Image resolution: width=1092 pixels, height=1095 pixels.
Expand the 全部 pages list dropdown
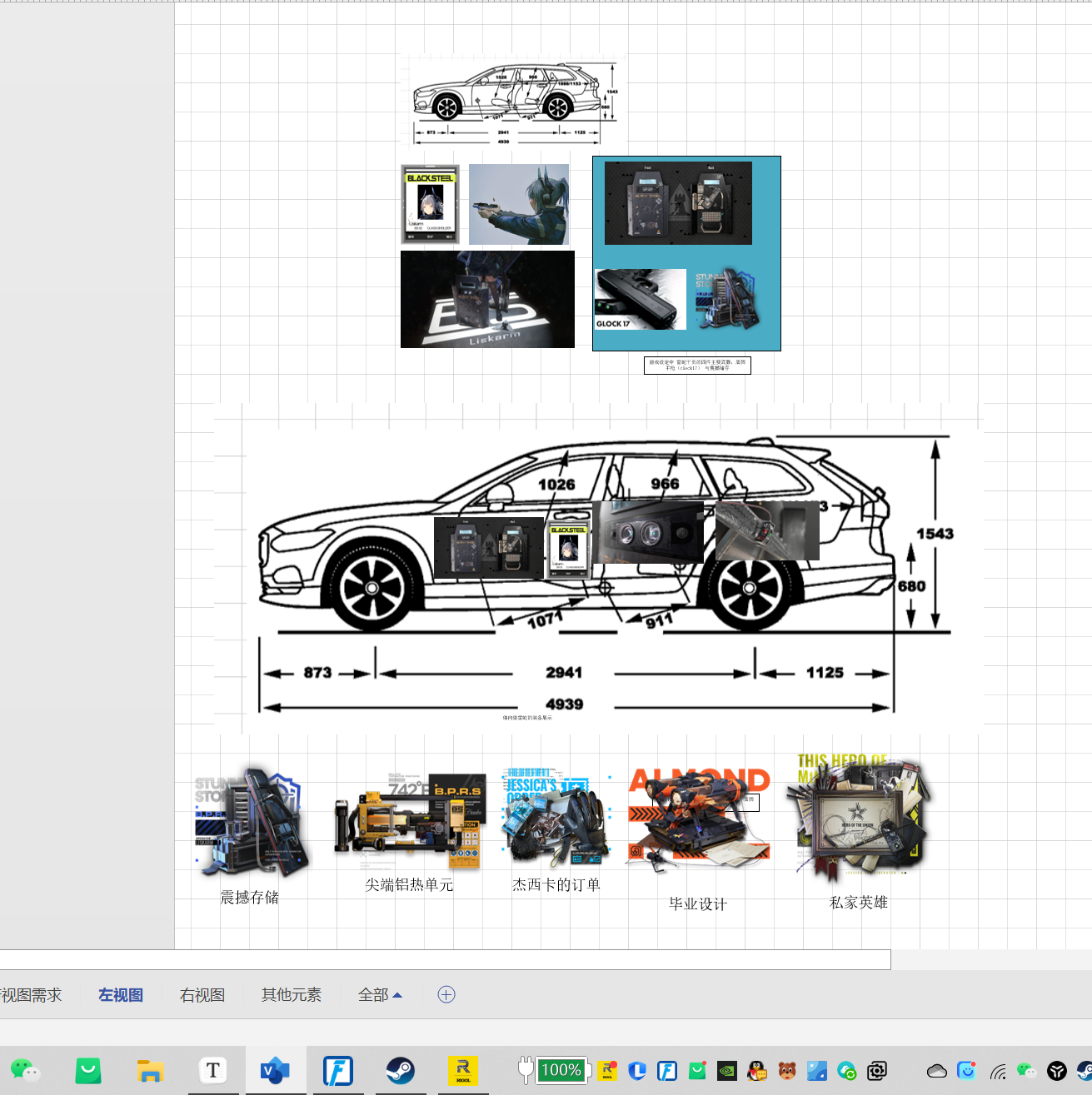point(381,995)
